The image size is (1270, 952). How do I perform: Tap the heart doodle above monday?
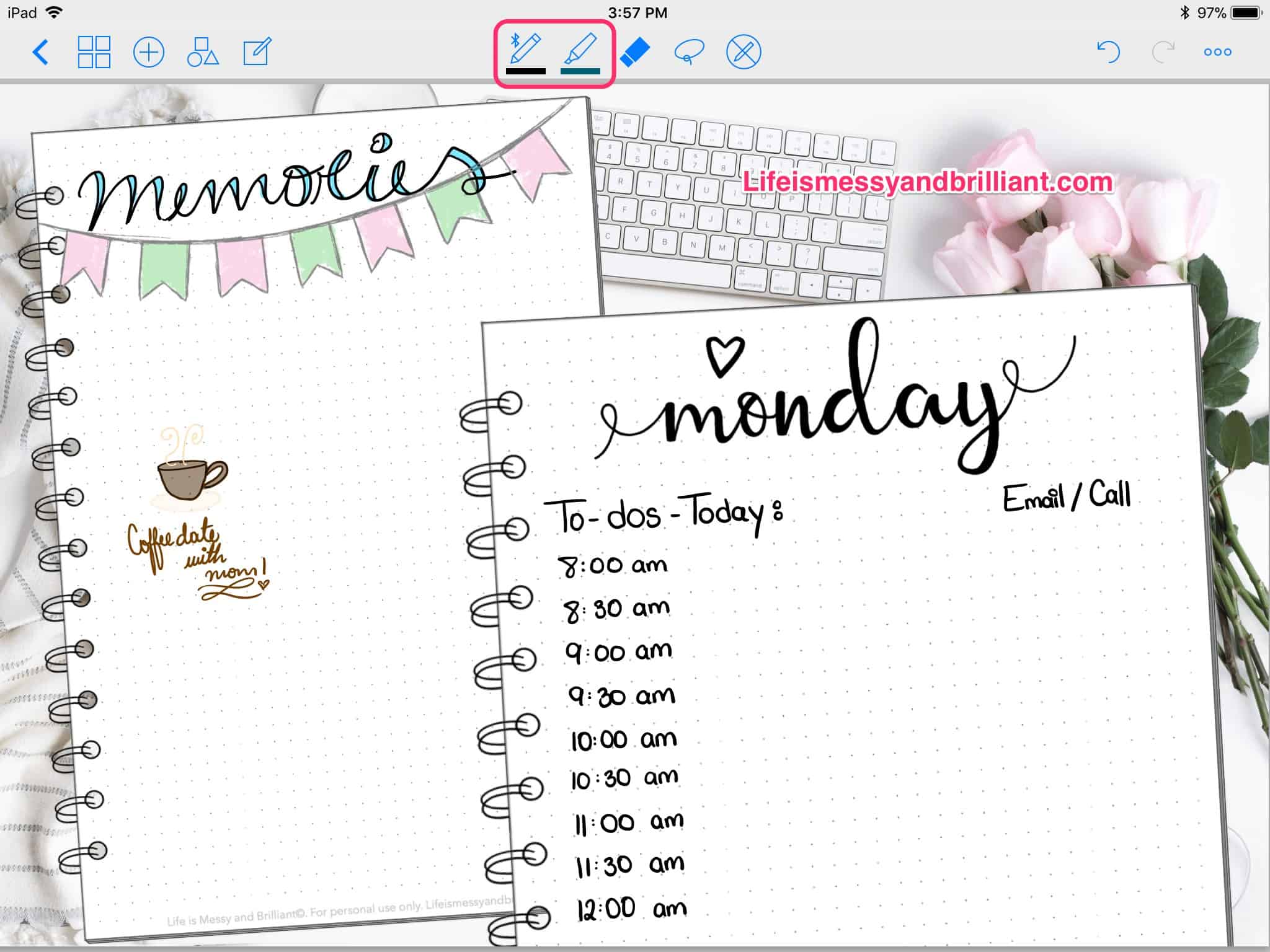click(x=725, y=356)
